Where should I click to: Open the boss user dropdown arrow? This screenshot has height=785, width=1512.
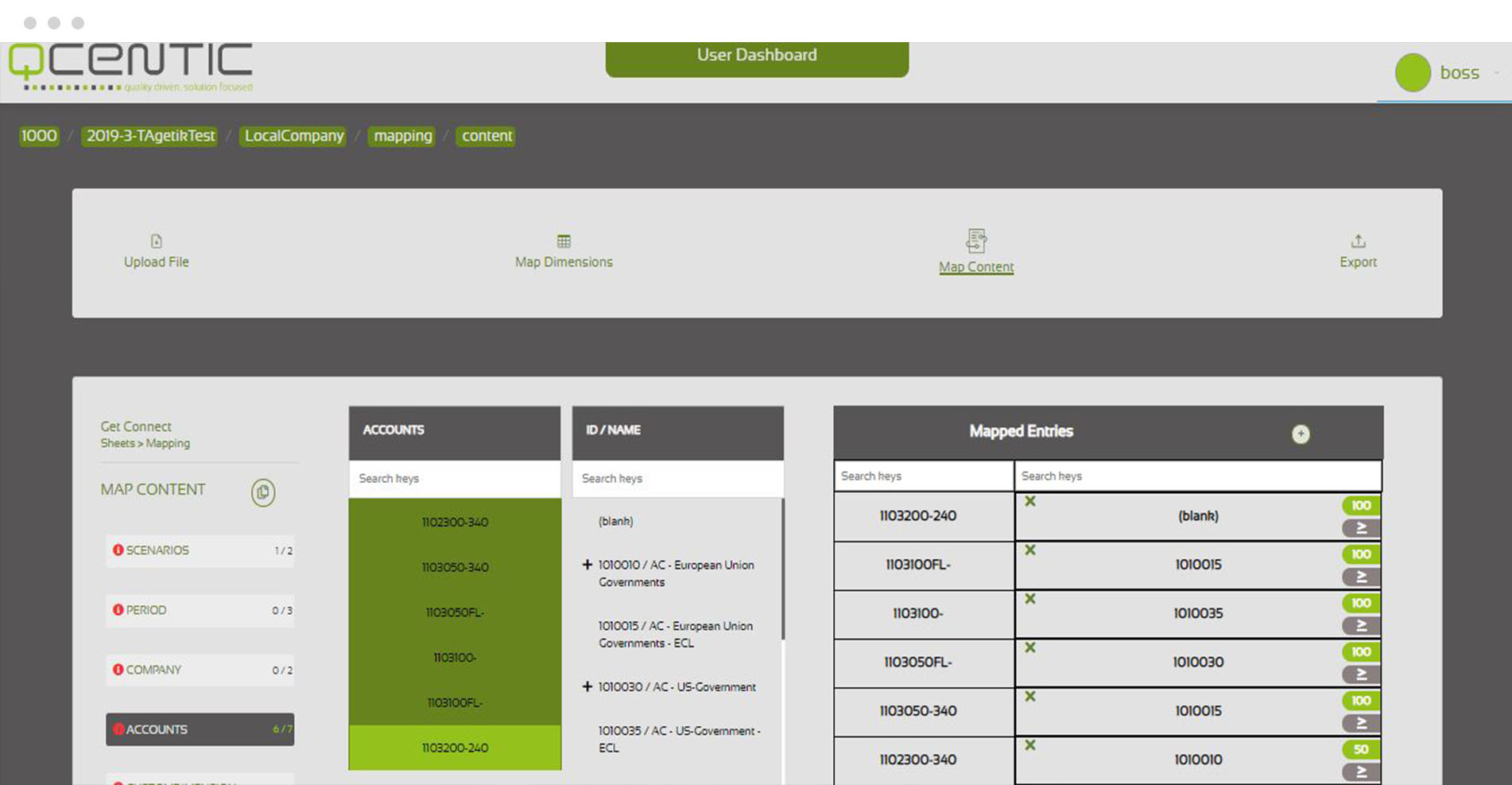[1496, 73]
